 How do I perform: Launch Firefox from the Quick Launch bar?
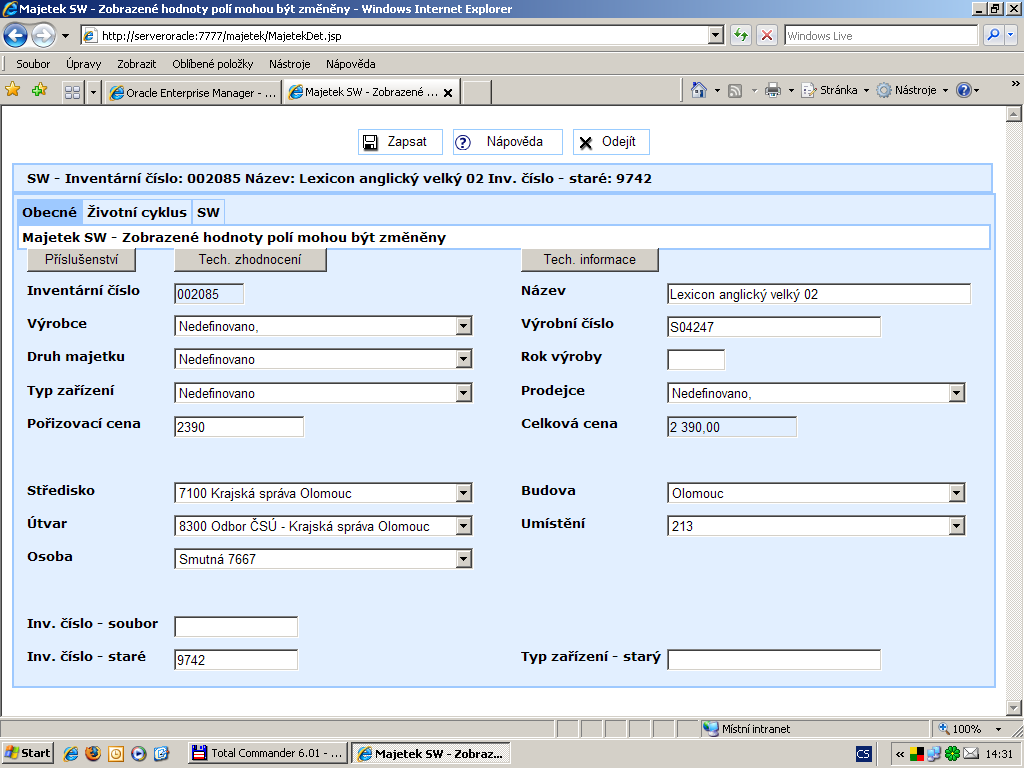point(93,753)
